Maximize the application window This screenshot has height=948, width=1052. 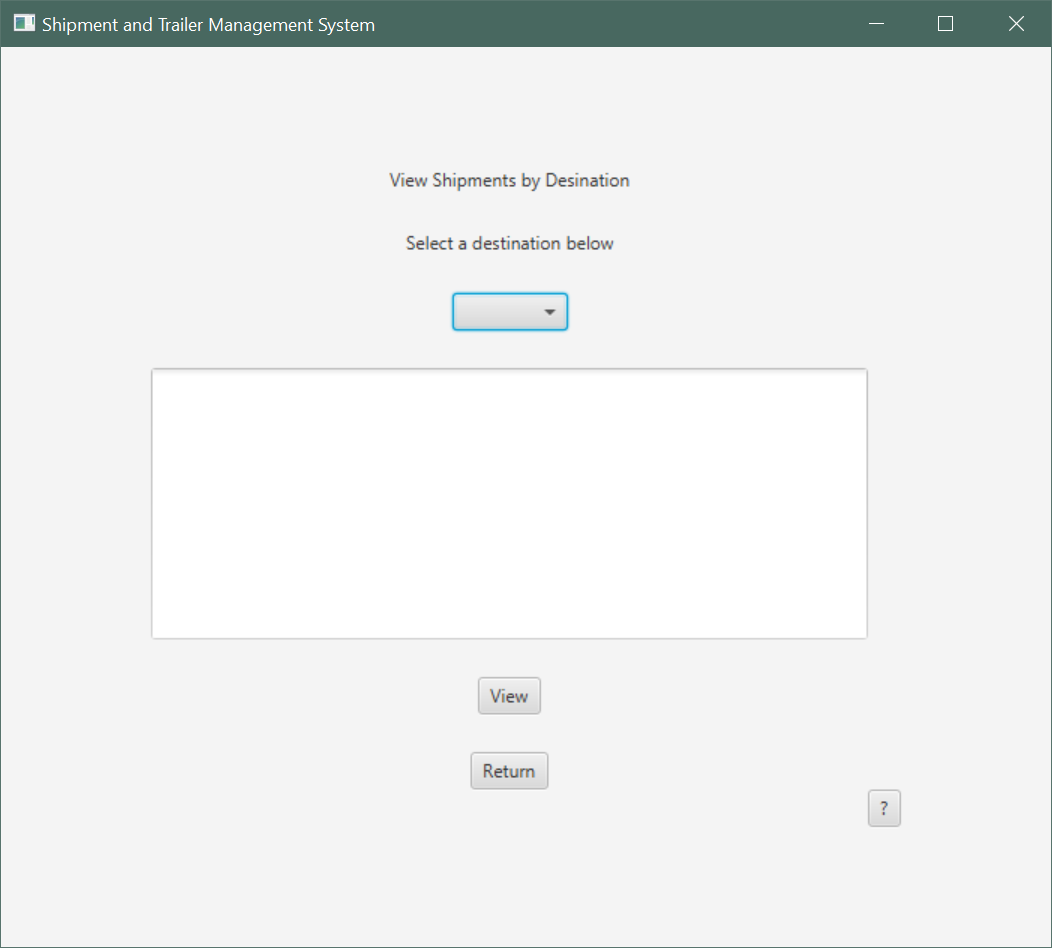click(x=945, y=24)
